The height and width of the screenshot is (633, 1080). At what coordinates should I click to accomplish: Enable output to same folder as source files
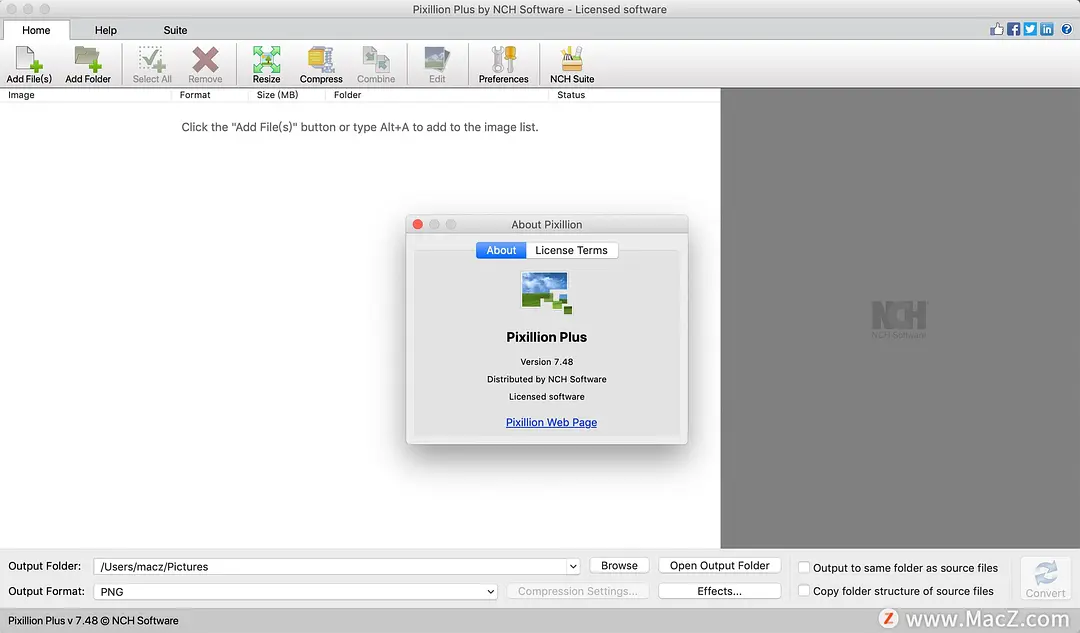pyautogui.click(x=804, y=568)
